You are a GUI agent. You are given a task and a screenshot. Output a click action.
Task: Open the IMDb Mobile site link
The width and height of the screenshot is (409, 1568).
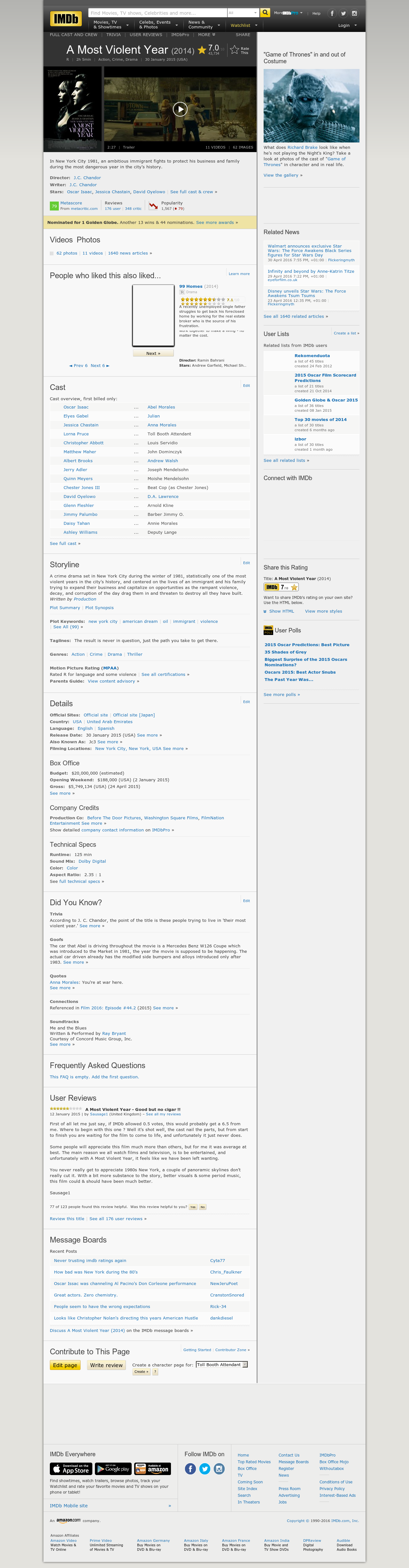tap(69, 1505)
